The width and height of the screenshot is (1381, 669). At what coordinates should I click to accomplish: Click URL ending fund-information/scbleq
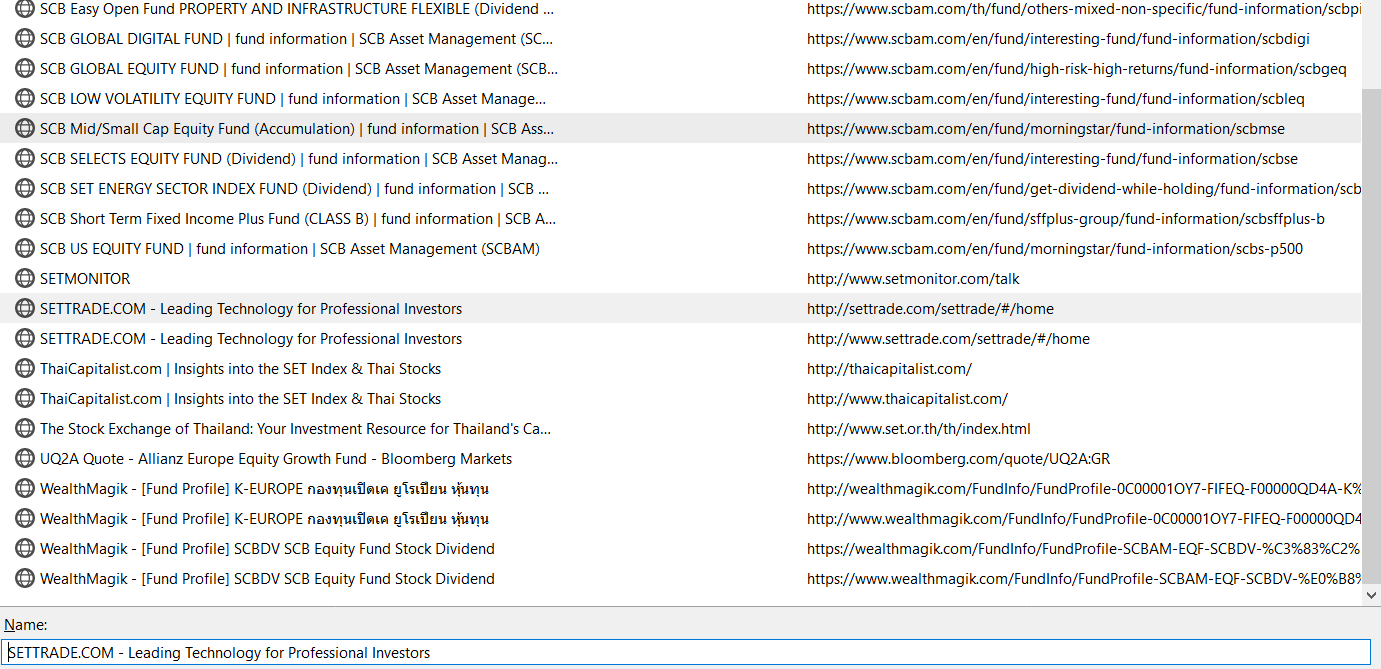click(x=1056, y=99)
